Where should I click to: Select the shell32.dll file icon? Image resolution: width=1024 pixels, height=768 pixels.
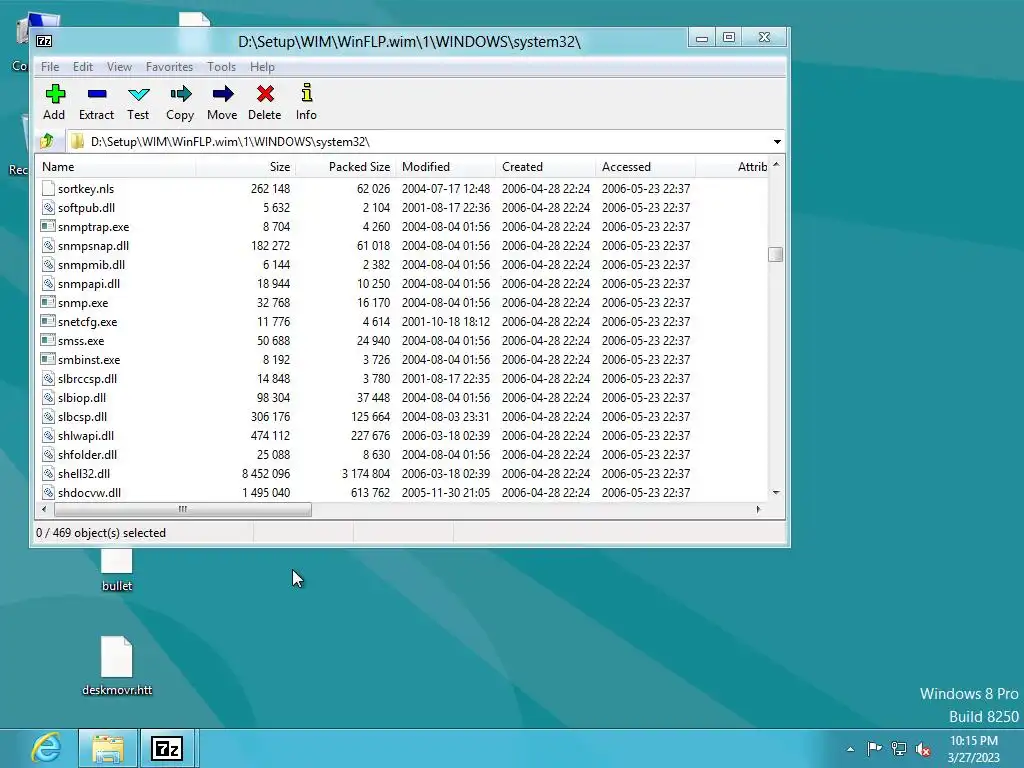click(48, 473)
